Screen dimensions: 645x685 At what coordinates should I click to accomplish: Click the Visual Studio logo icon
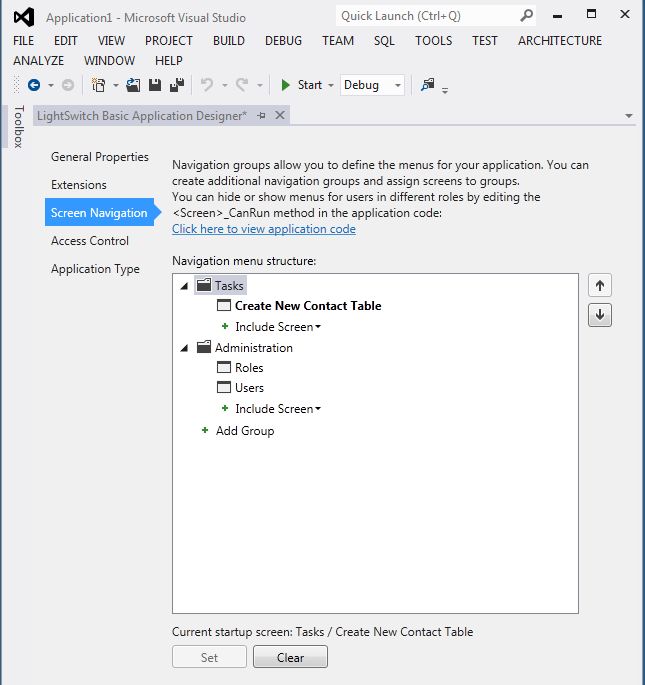coord(24,17)
